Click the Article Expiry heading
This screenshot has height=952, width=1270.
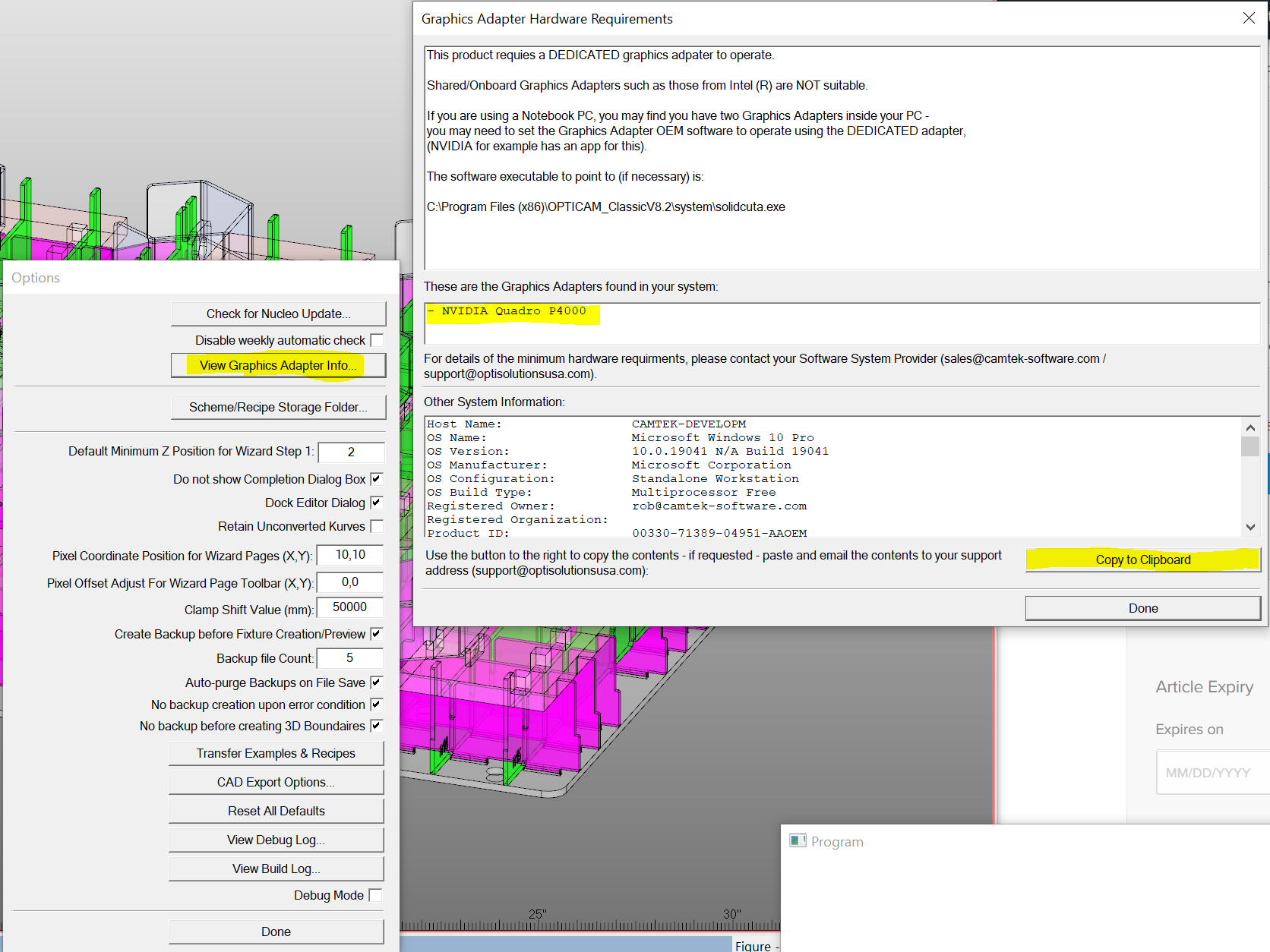coord(1205,687)
